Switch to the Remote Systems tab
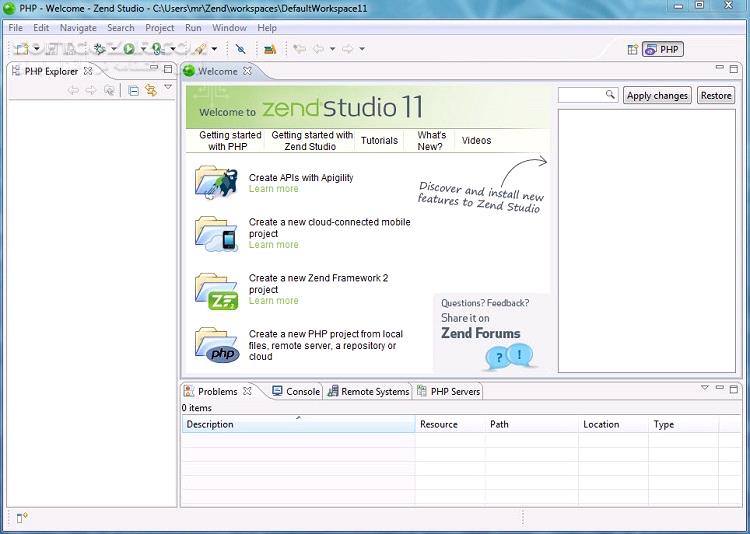 (x=369, y=391)
